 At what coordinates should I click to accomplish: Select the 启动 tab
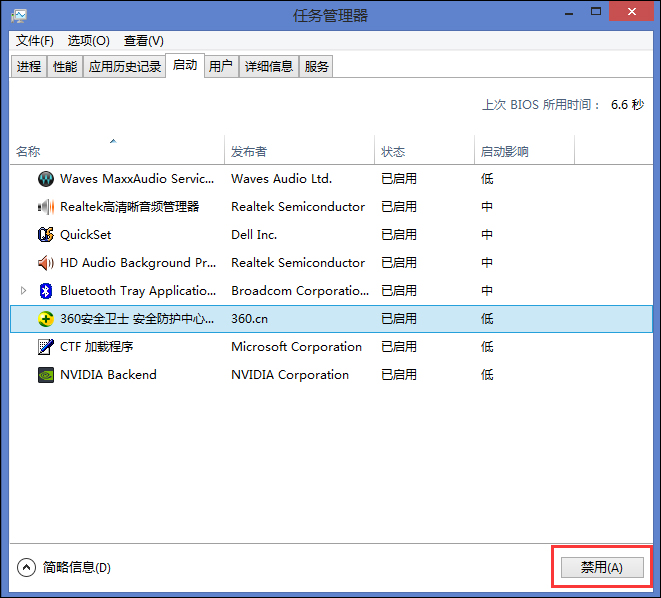tap(185, 65)
